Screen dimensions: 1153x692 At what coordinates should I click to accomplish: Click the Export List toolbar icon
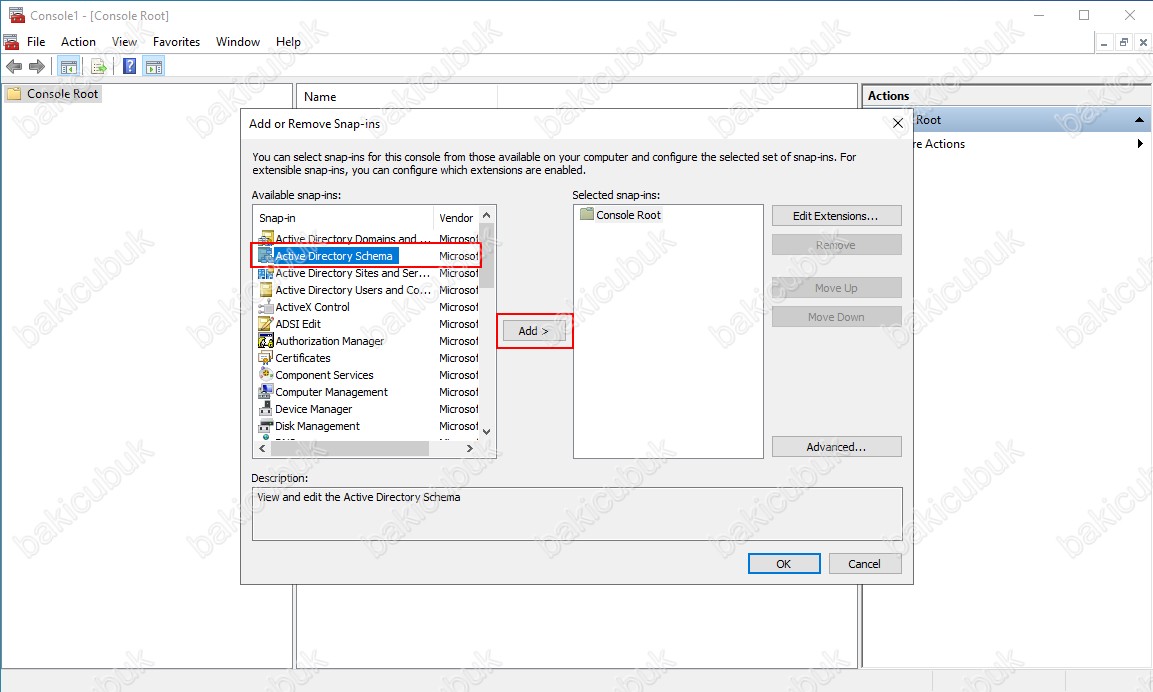point(99,67)
